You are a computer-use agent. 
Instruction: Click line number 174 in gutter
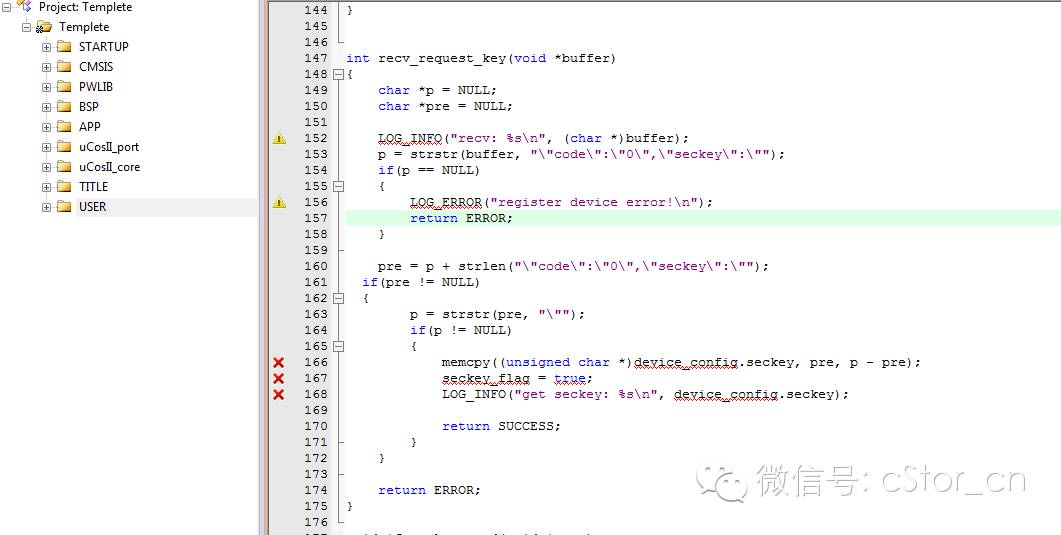[x=316, y=490]
